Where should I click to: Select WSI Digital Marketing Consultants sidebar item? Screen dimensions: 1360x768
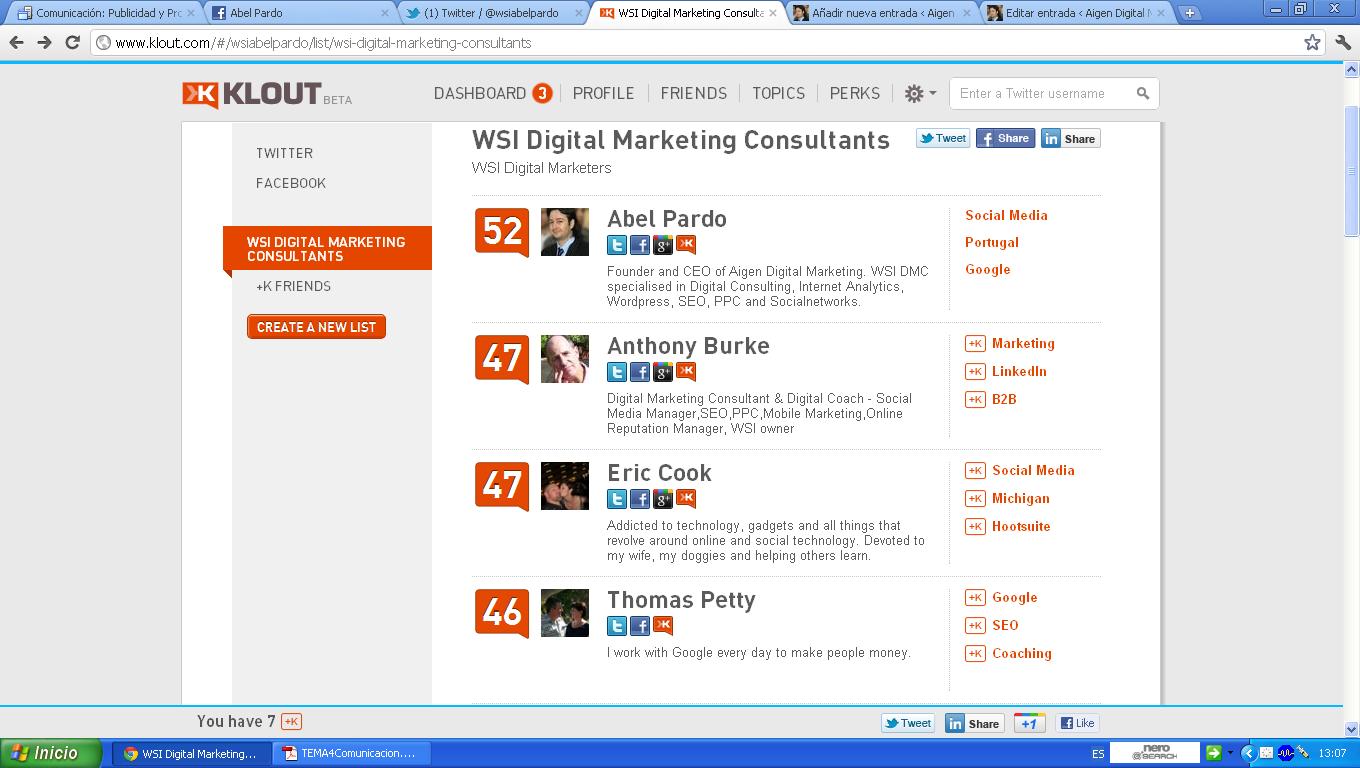pos(327,249)
